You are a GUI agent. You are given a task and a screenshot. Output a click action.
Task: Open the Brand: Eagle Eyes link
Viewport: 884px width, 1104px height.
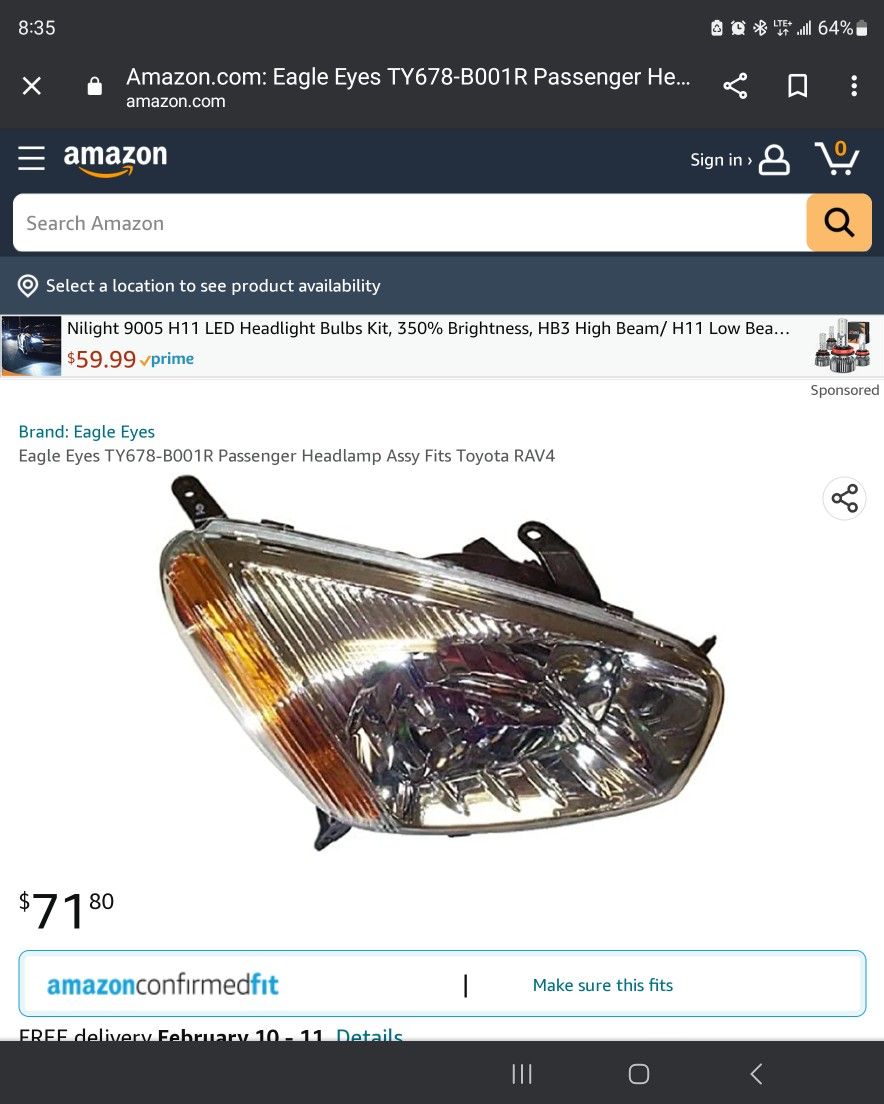87,432
